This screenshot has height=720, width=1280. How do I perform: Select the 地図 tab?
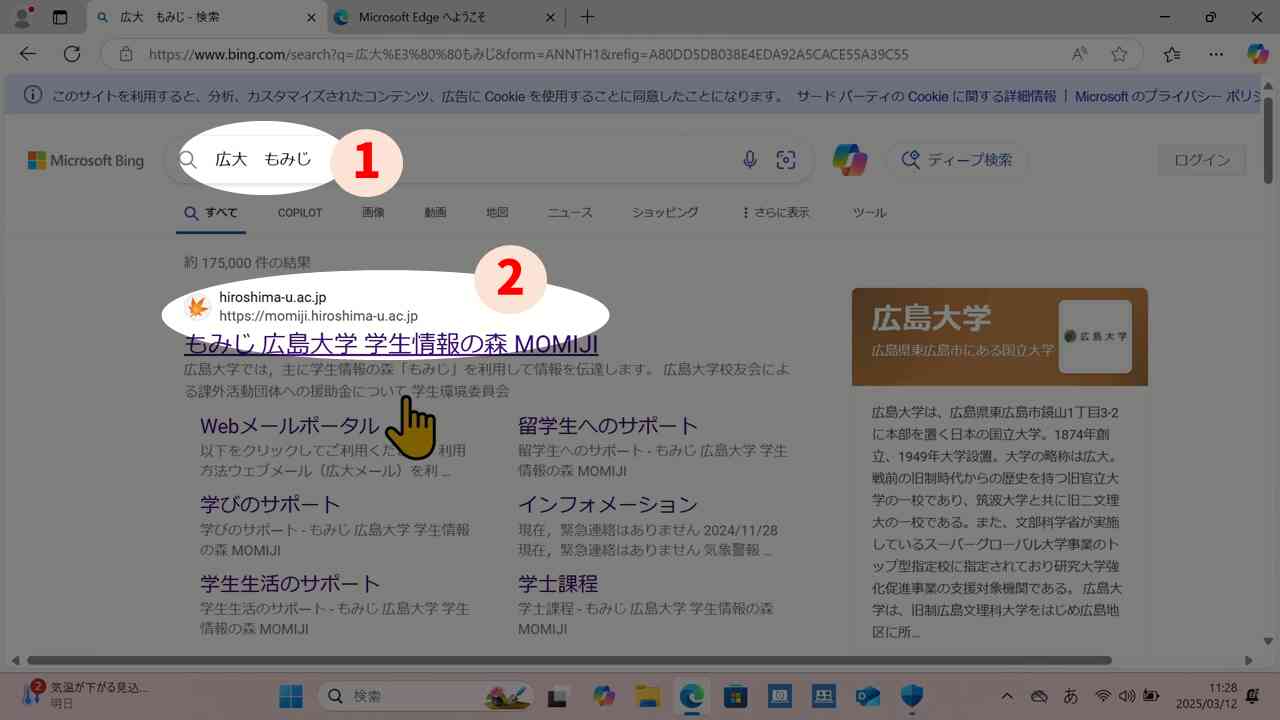497,213
